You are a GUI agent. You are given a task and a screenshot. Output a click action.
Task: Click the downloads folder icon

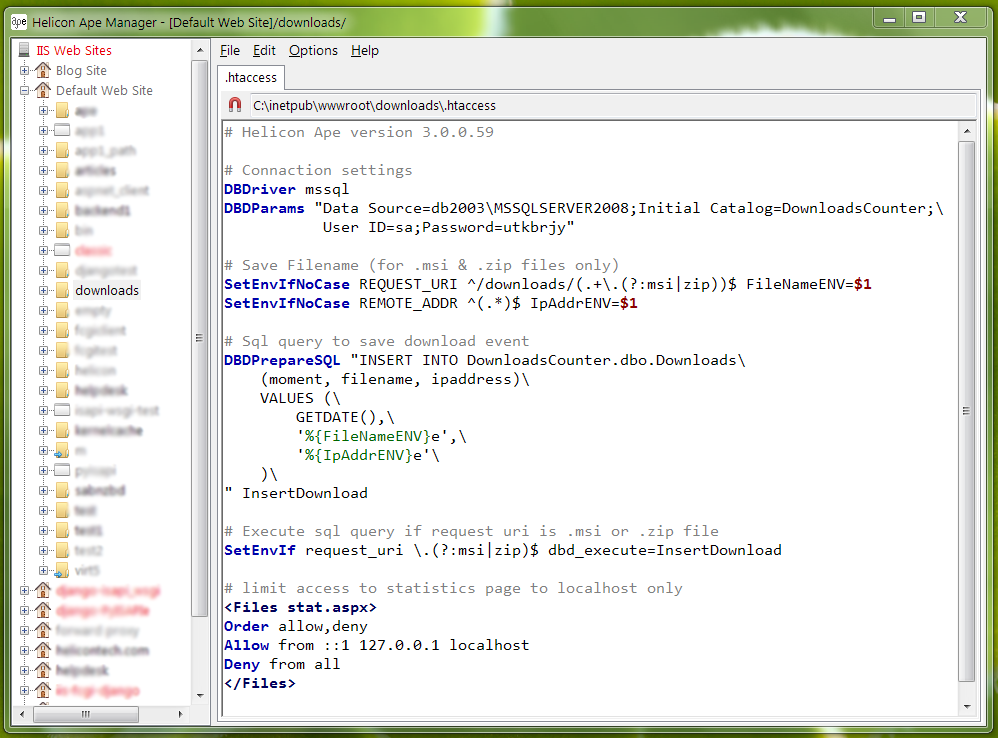(x=62, y=290)
